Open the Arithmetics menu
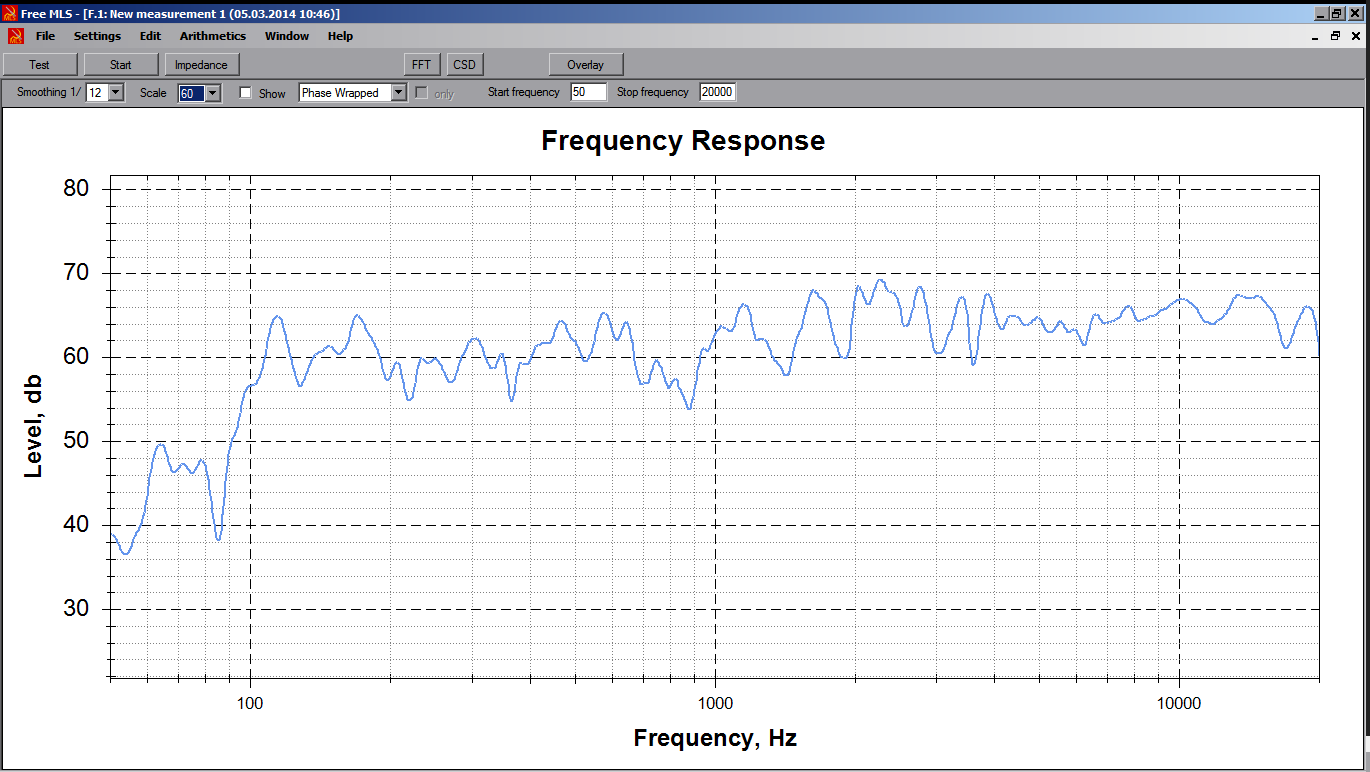The height and width of the screenshot is (772, 1370). 213,36
